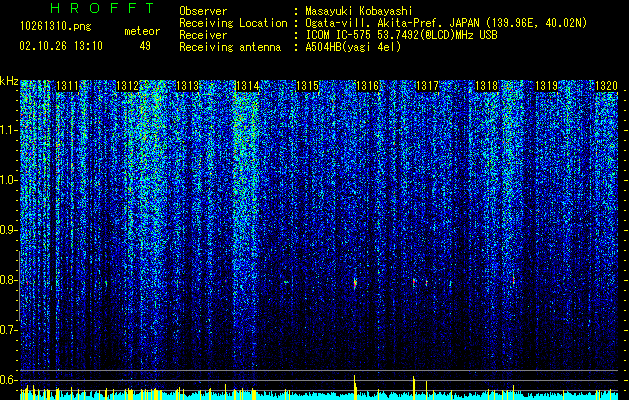629x400 pixels.
Task: Click the Ogata-vill. Akita-Pref. JAPAN location text
Action: [446, 23]
